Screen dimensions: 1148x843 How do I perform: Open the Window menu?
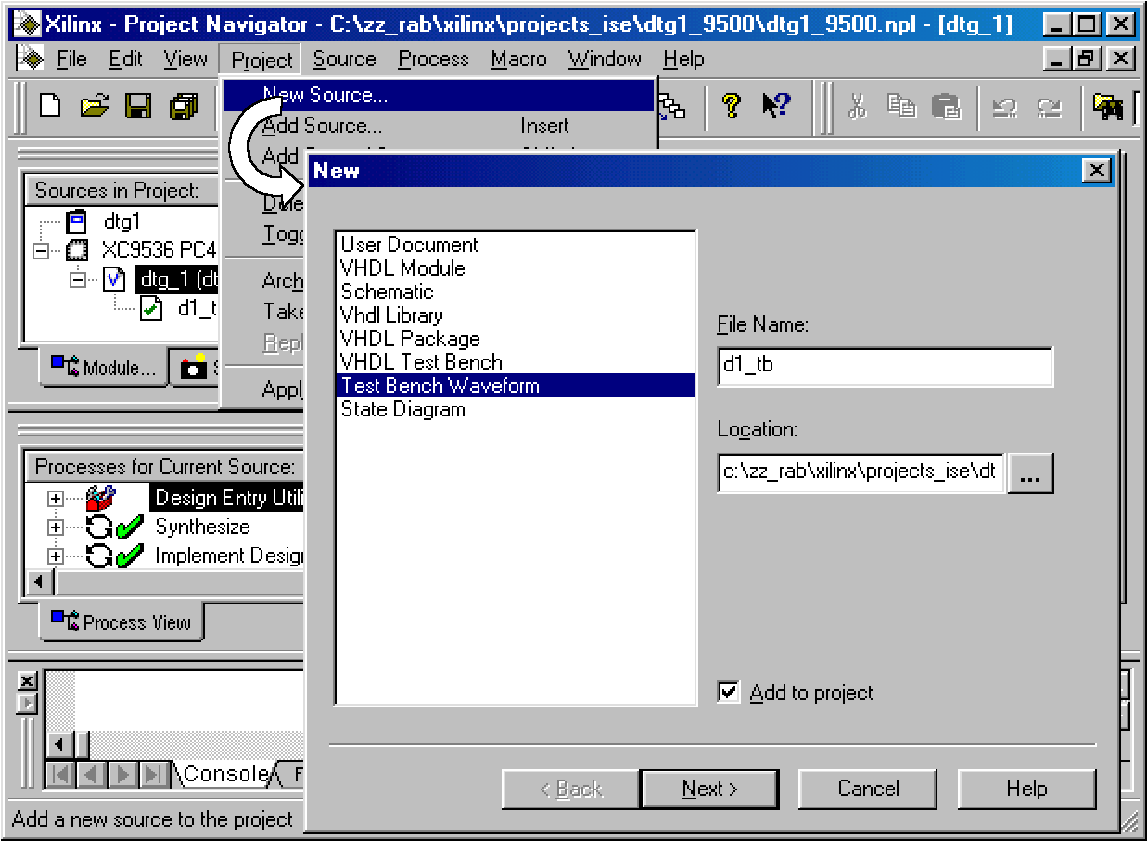coord(605,59)
